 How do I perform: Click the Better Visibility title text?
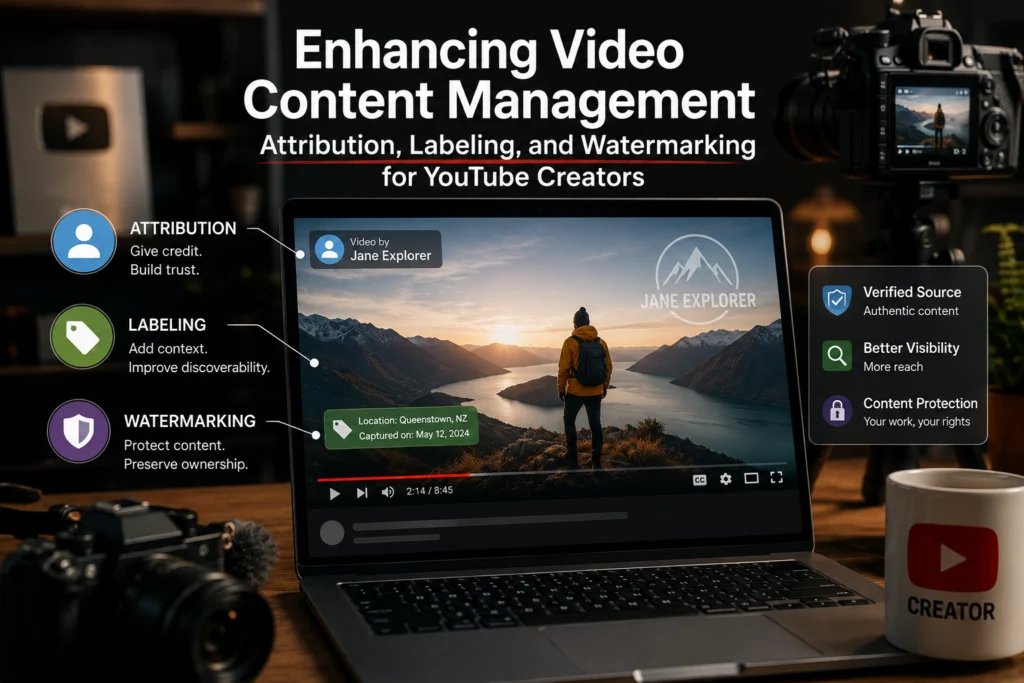[911, 348]
